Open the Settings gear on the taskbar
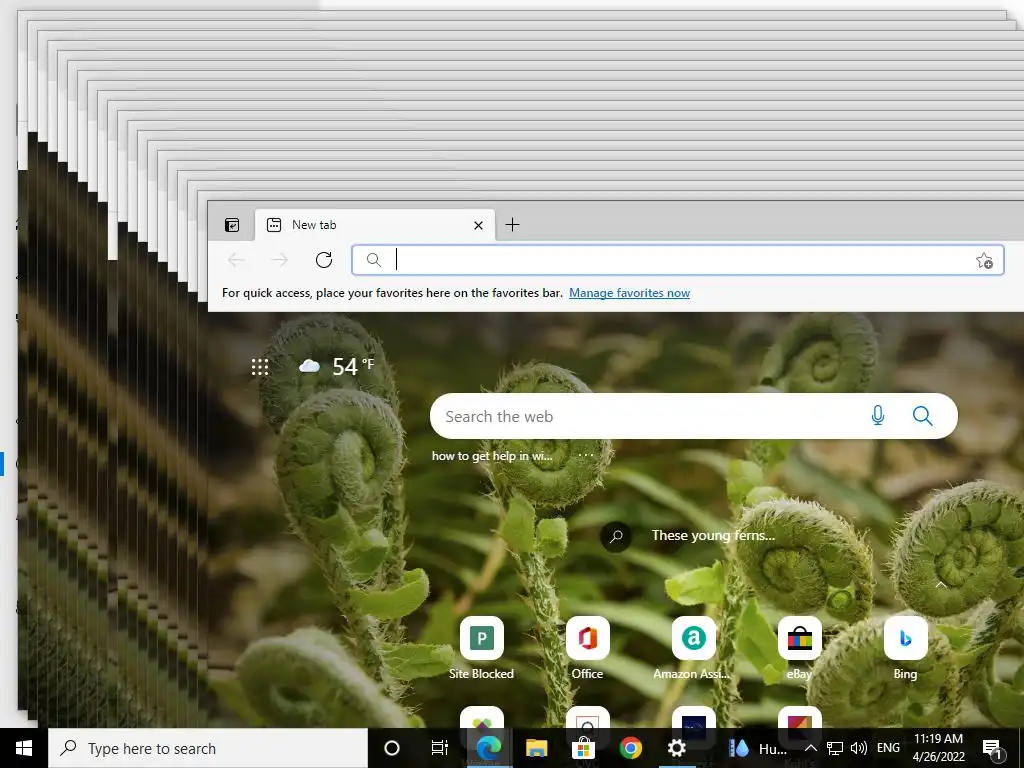Image resolution: width=1024 pixels, height=768 pixels. point(677,748)
